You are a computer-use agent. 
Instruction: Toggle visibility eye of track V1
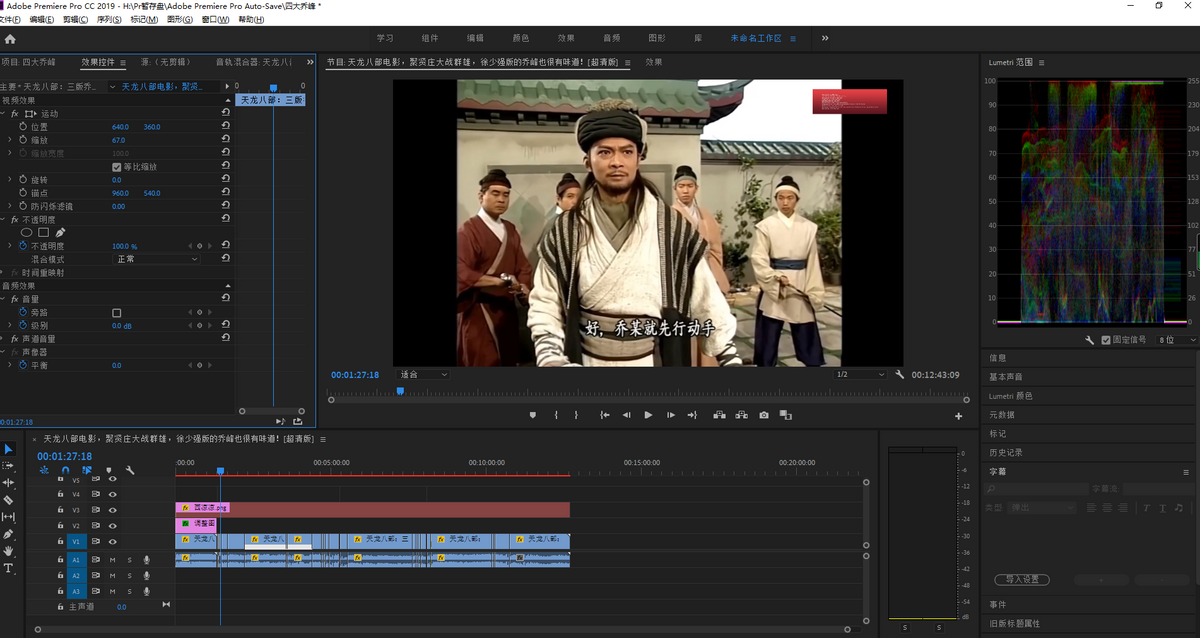pos(112,541)
